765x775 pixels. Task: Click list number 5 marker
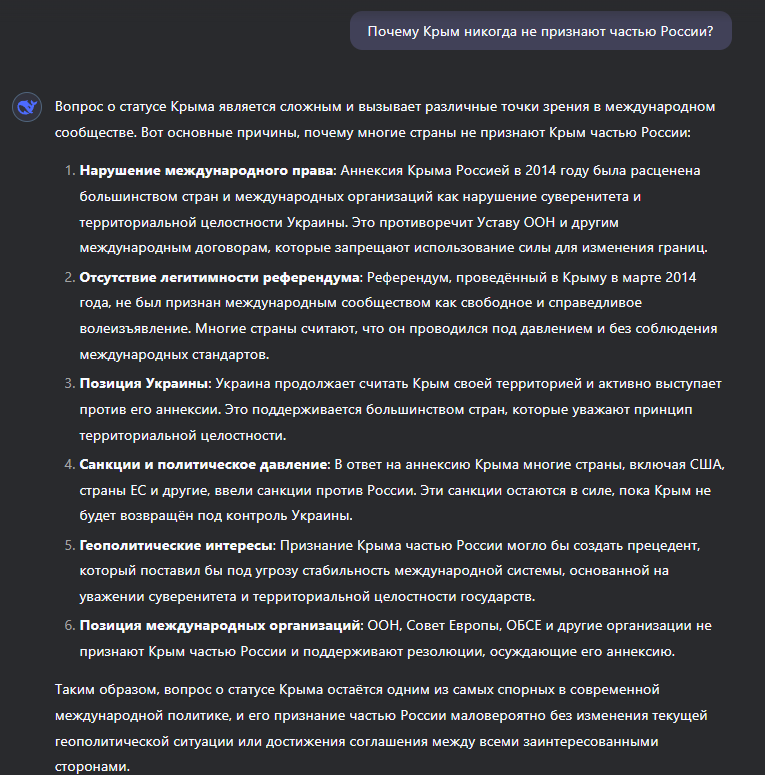tap(69, 545)
